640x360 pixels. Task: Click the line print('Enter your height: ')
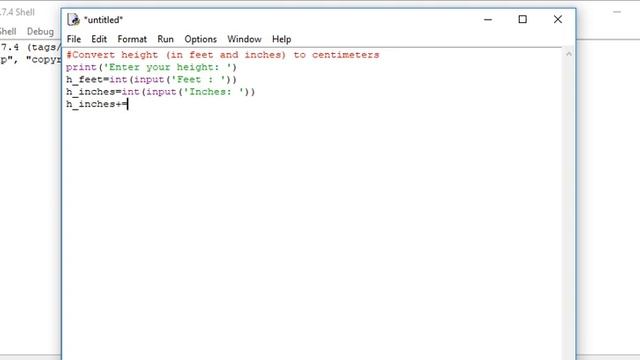(151, 67)
